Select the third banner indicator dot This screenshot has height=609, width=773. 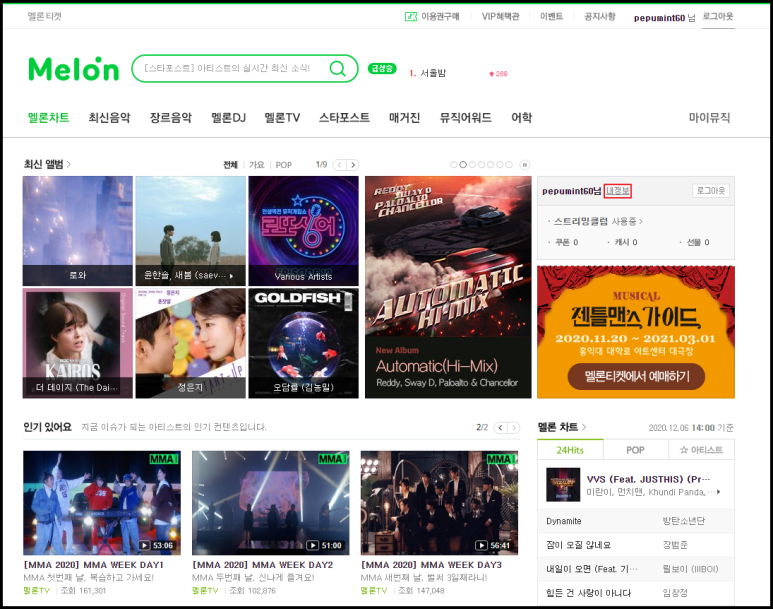pos(472,165)
